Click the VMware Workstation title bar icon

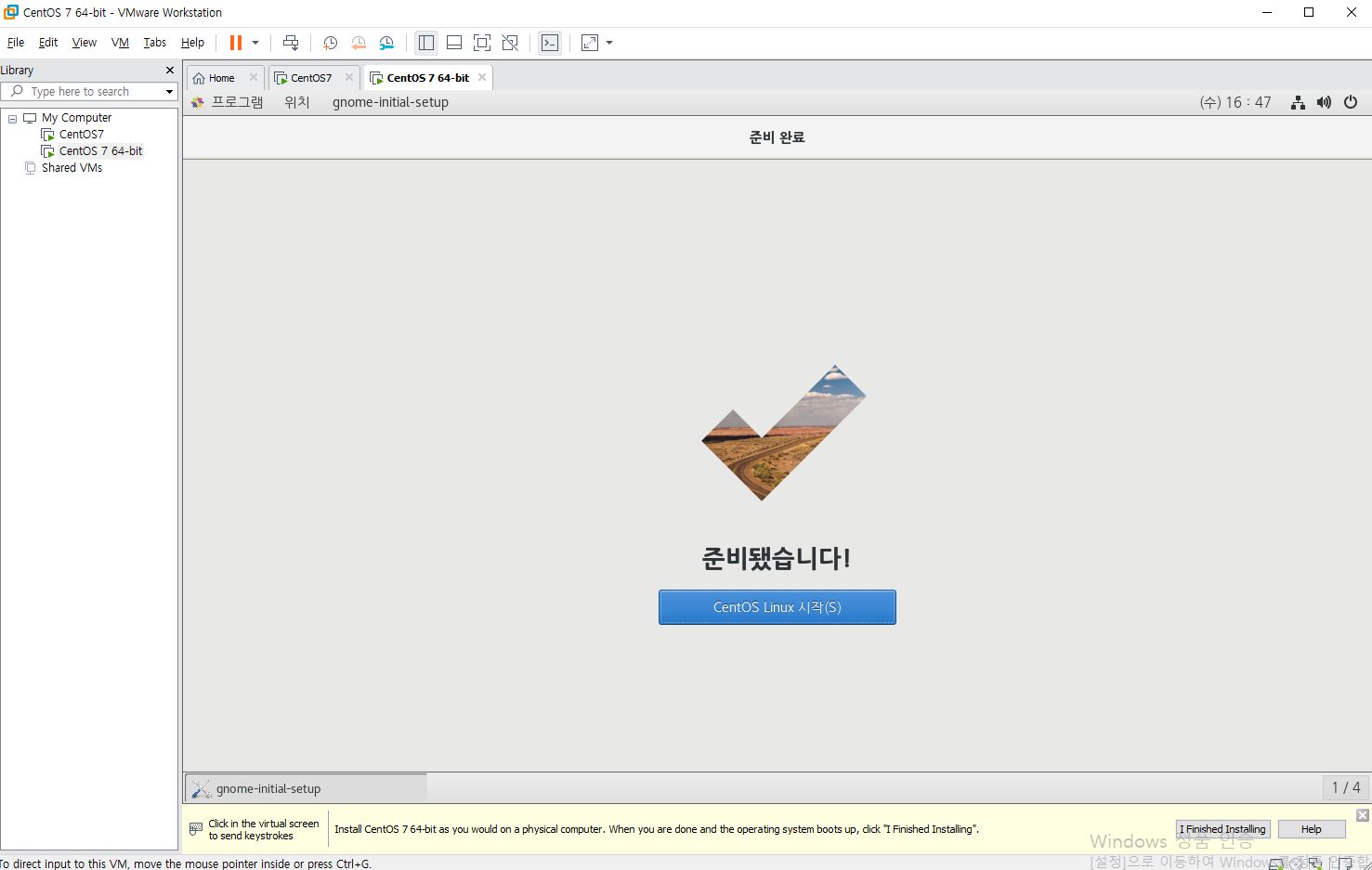11,12
